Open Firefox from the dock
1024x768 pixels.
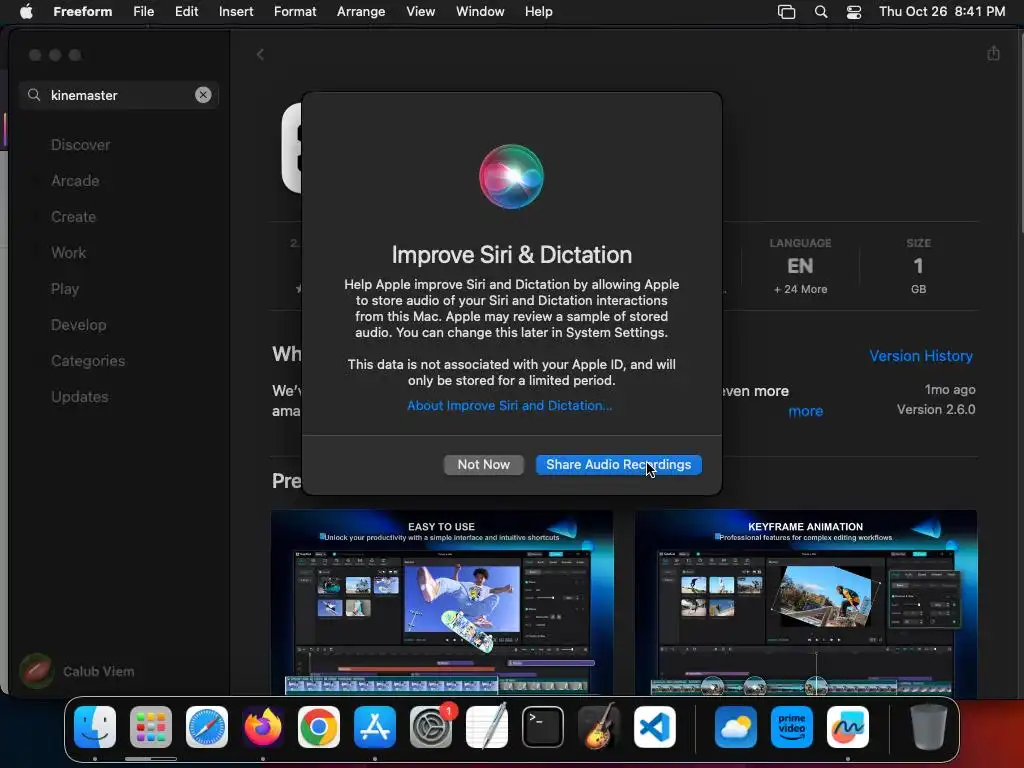[x=263, y=727]
